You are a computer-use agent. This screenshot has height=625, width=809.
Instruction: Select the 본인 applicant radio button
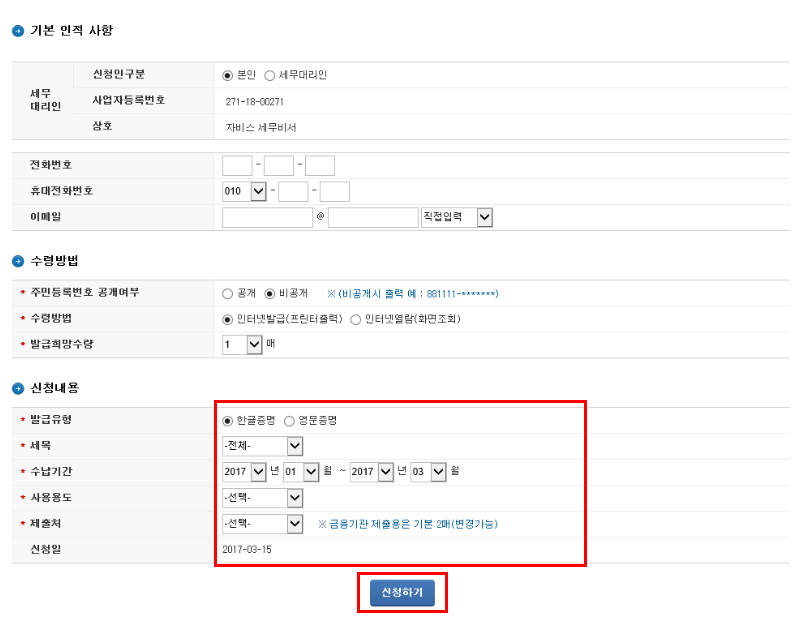click(x=228, y=75)
